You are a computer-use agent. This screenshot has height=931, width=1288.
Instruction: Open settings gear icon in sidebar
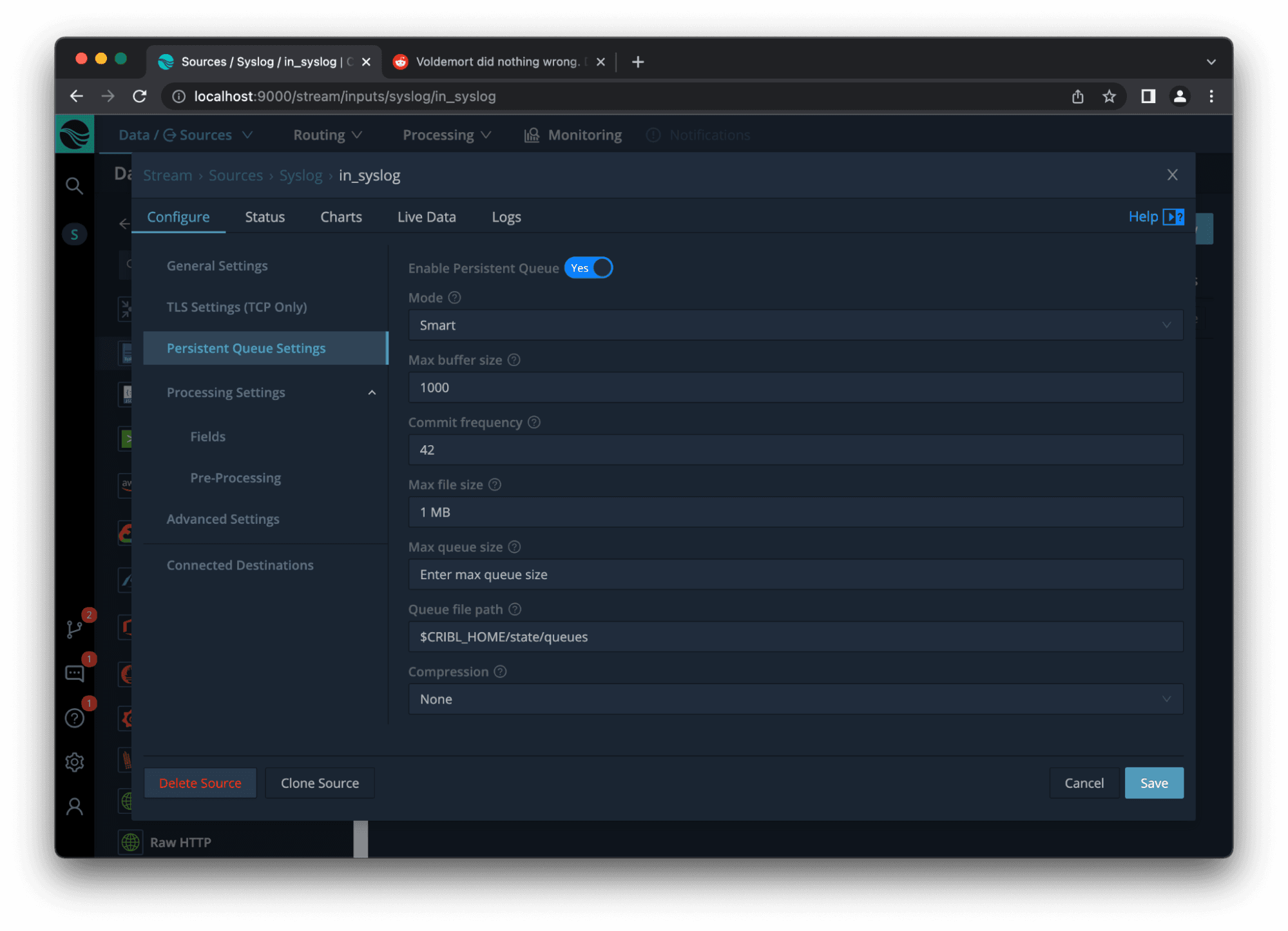74,762
